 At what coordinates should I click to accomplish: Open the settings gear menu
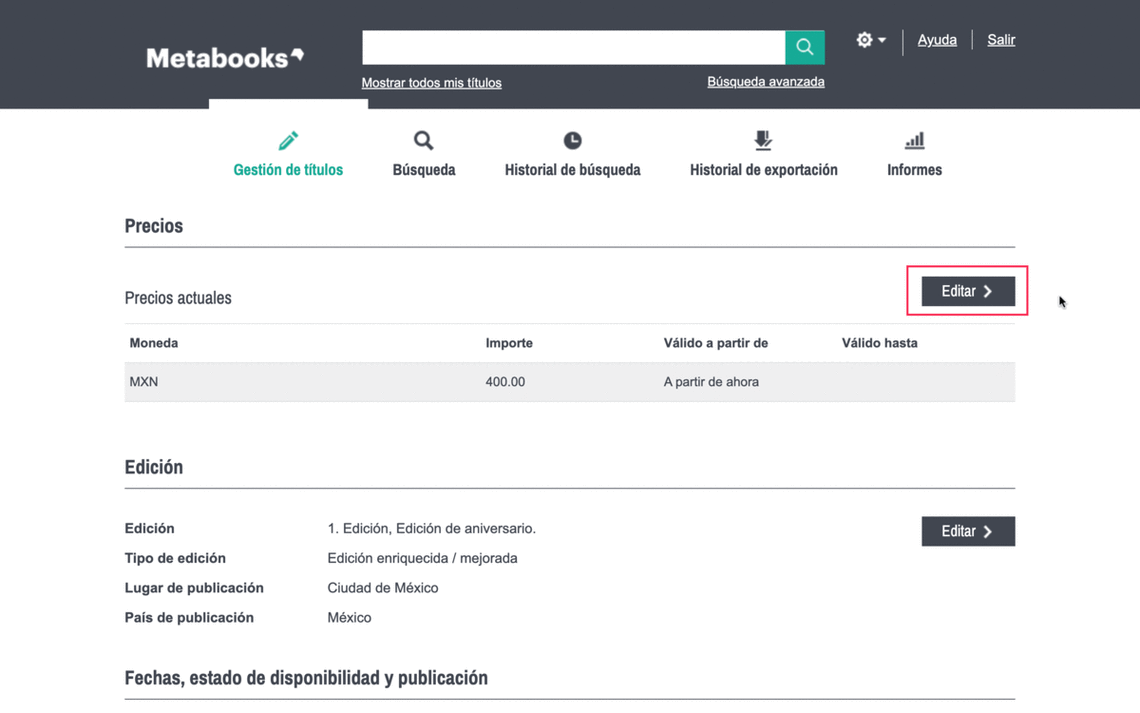pyautogui.click(x=870, y=40)
